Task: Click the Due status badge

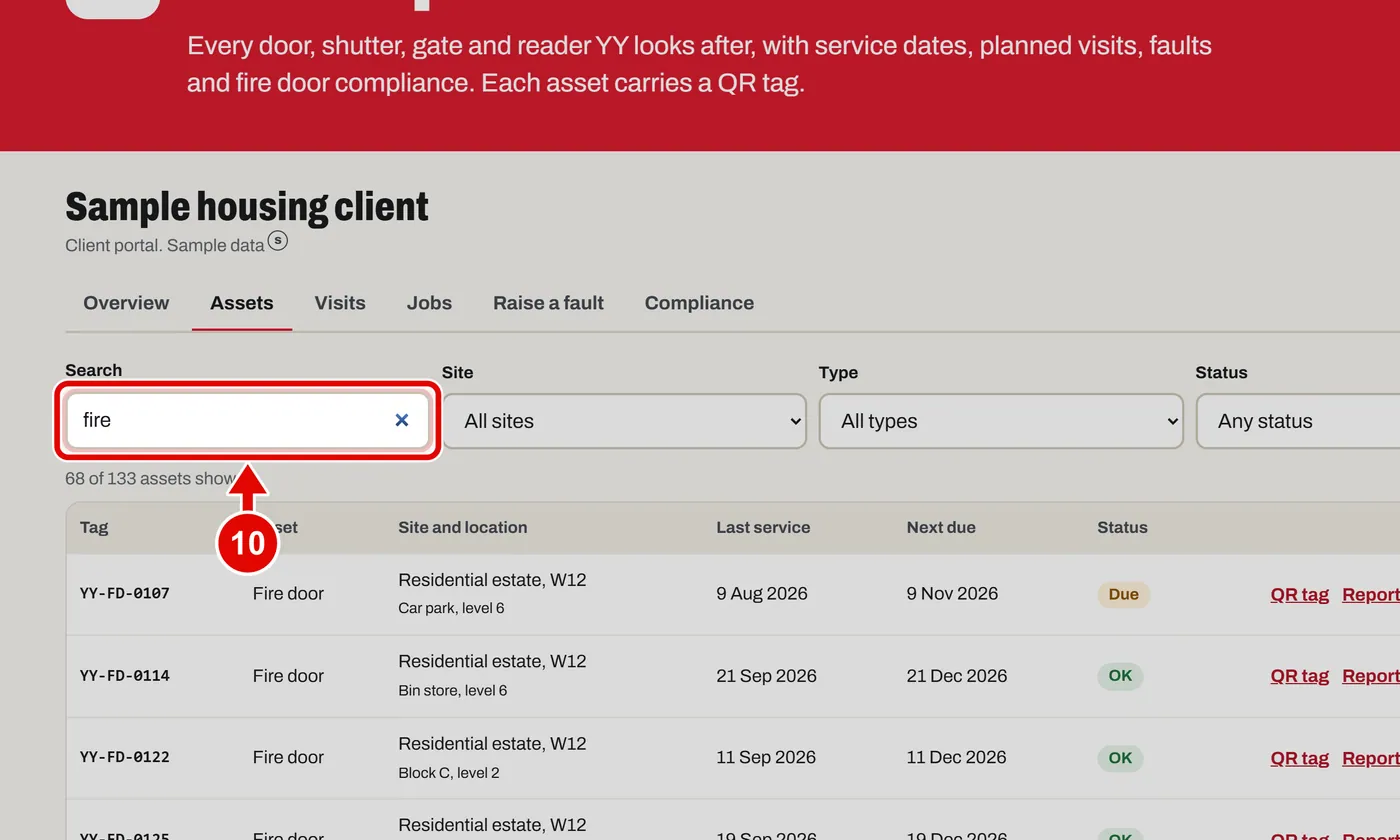Action: [x=1124, y=594]
